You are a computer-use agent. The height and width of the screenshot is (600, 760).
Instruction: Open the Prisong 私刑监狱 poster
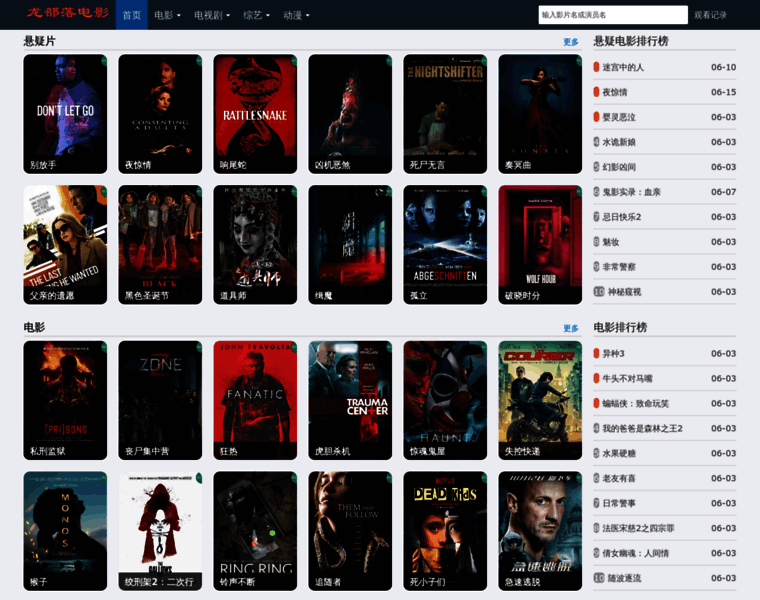pos(65,400)
